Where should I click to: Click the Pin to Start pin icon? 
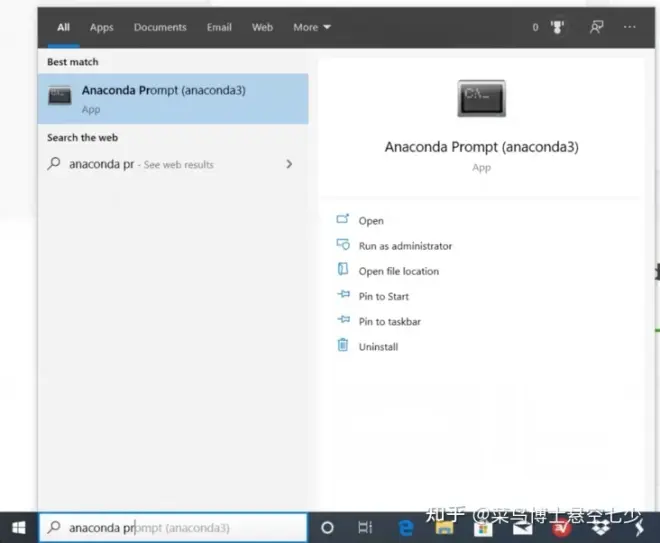click(343, 294)
